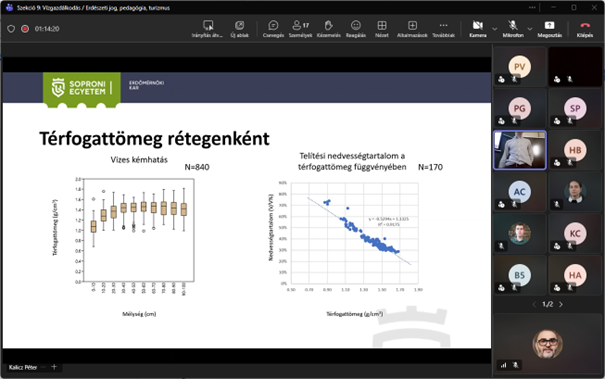The width and height of the screenshot is (605, 379).
Task: Share screen using the Megosztás button
Action: [549, 29]
